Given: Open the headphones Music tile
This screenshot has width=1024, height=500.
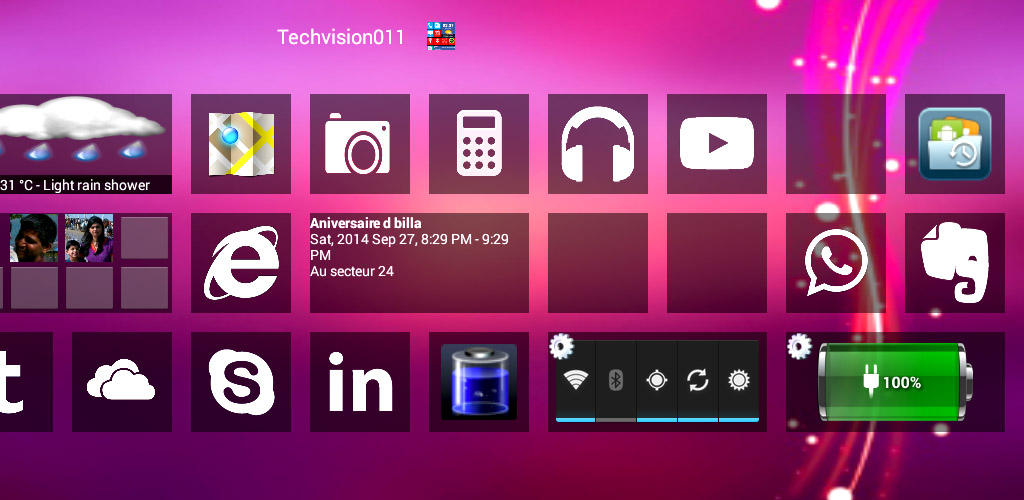Looking at the screenshot, I should 598,144.
